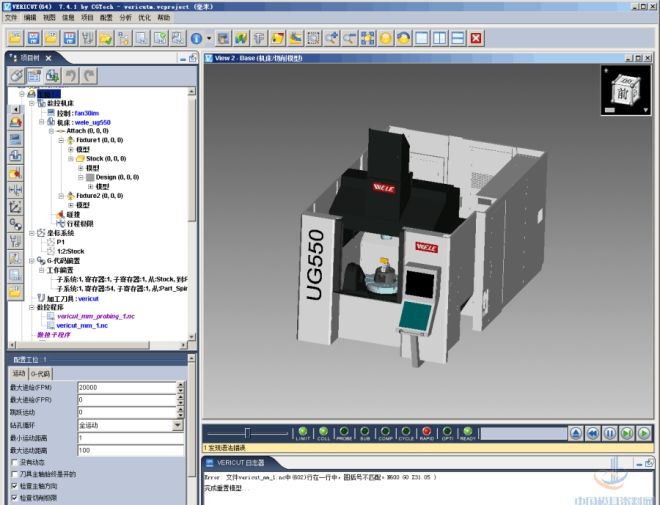Viewport: 660px width, 505px height.
Task: Open the 优化 menu
Action: (144, 18)
